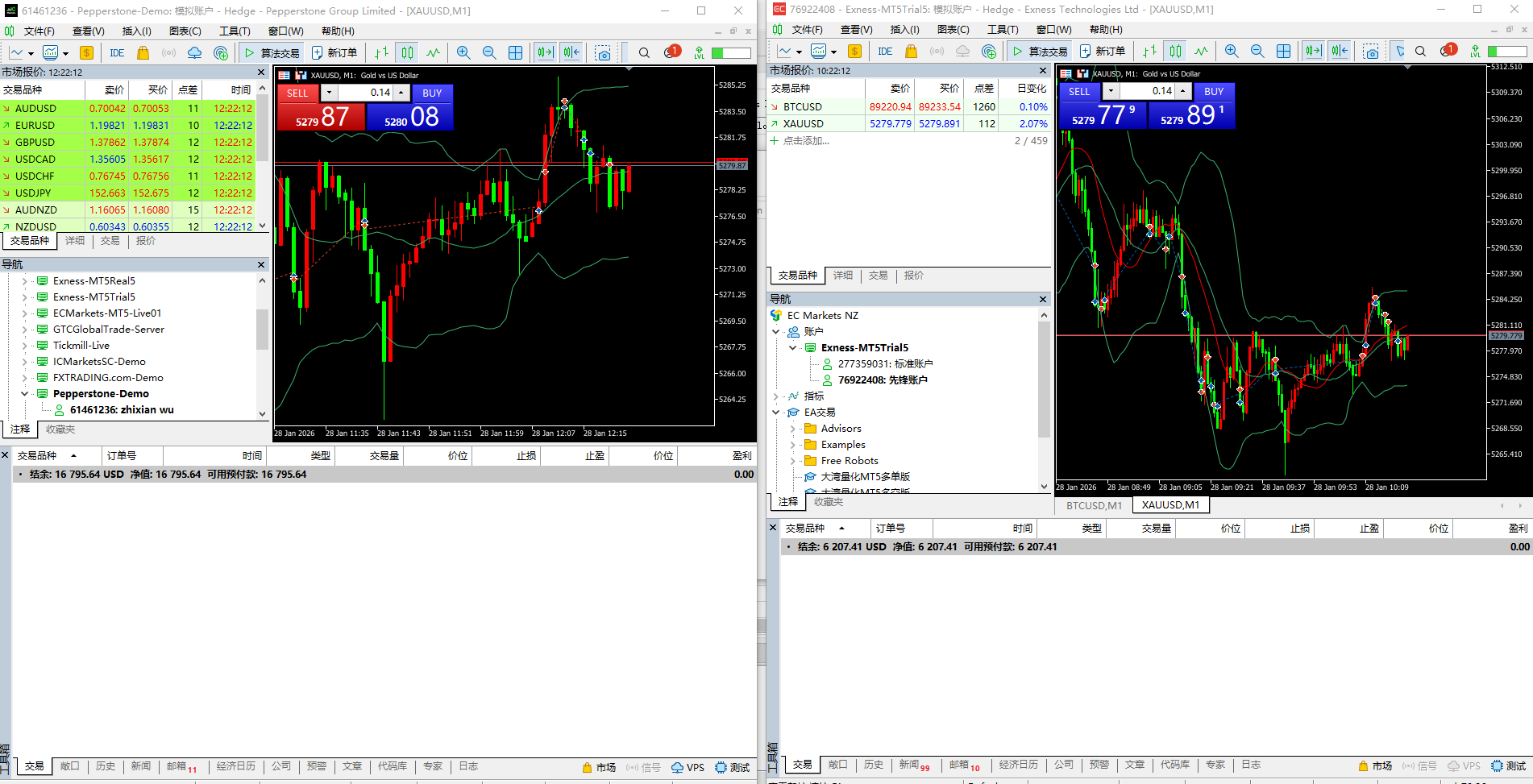Open the 经济日历 tab in the Exness terminal
Viewport: 1533px width, 784px height.
coord(1019,765)
